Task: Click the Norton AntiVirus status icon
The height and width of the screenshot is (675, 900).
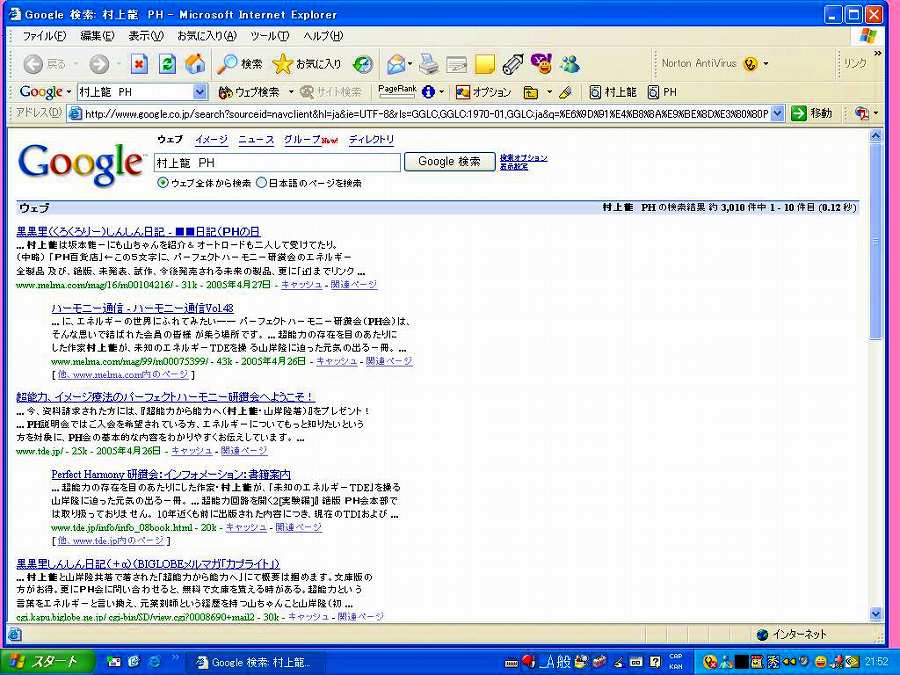Action: (x=750, y=64)
